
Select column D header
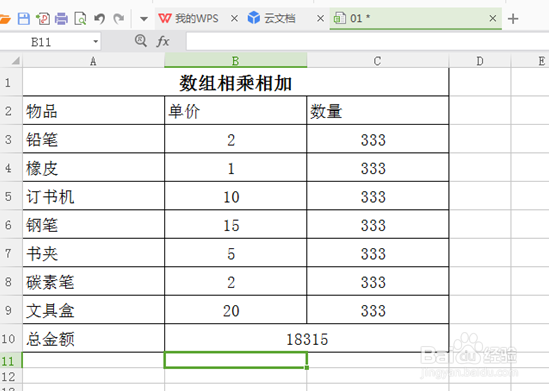[x=480, y=61]
